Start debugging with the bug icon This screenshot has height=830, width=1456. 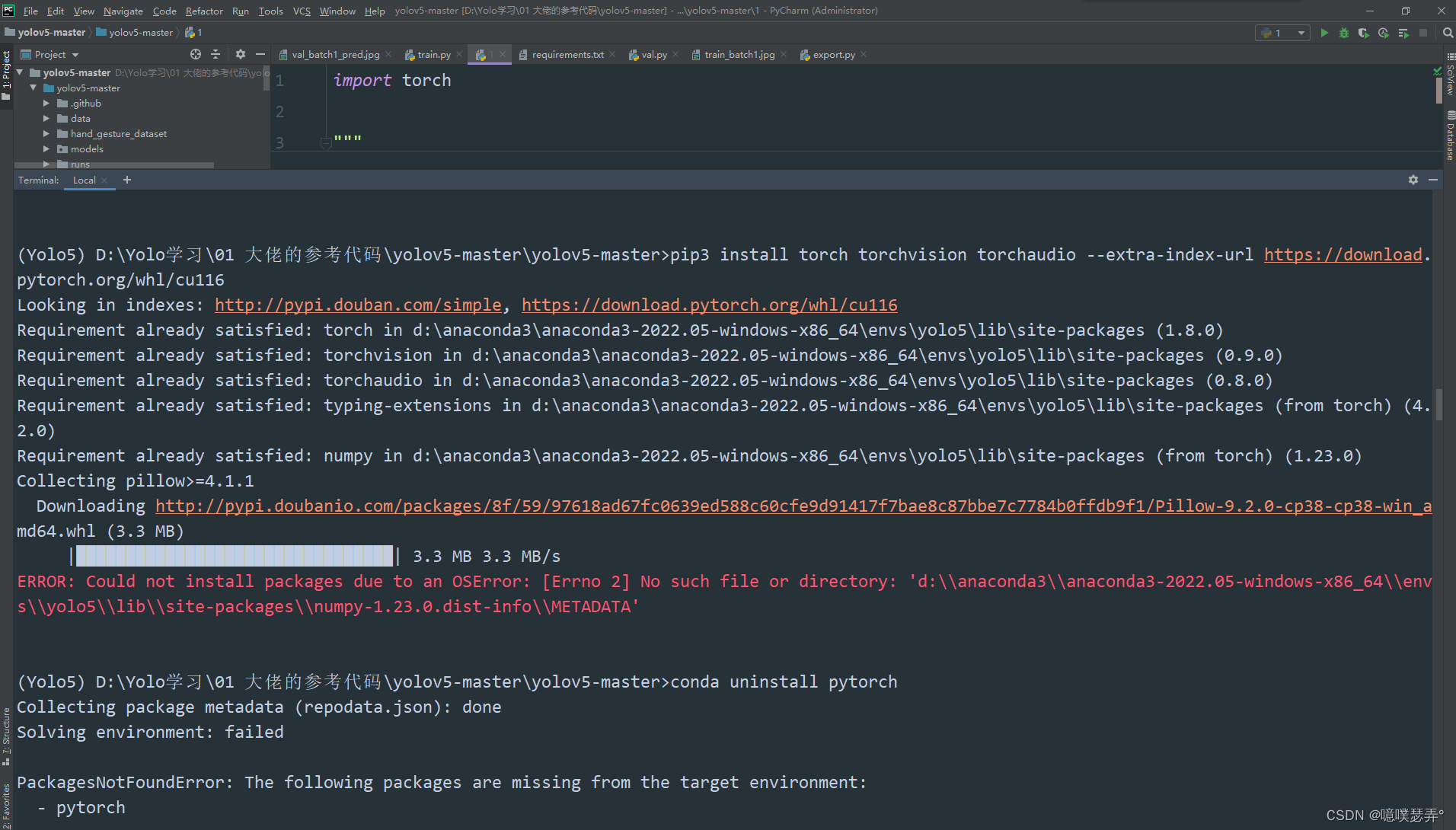1344,33
